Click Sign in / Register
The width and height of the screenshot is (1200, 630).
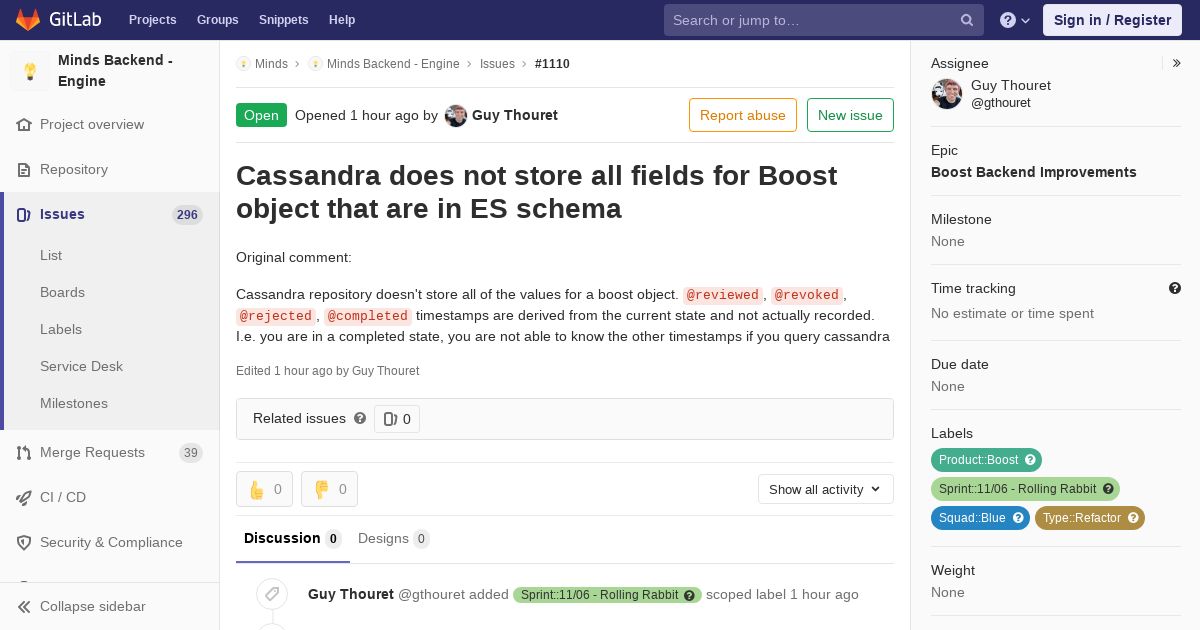[x=1112, y=20]
